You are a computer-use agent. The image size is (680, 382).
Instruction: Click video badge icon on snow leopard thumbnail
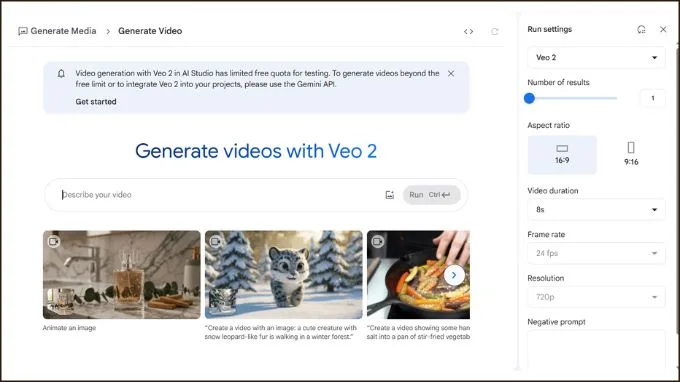(x=216, y=242)
